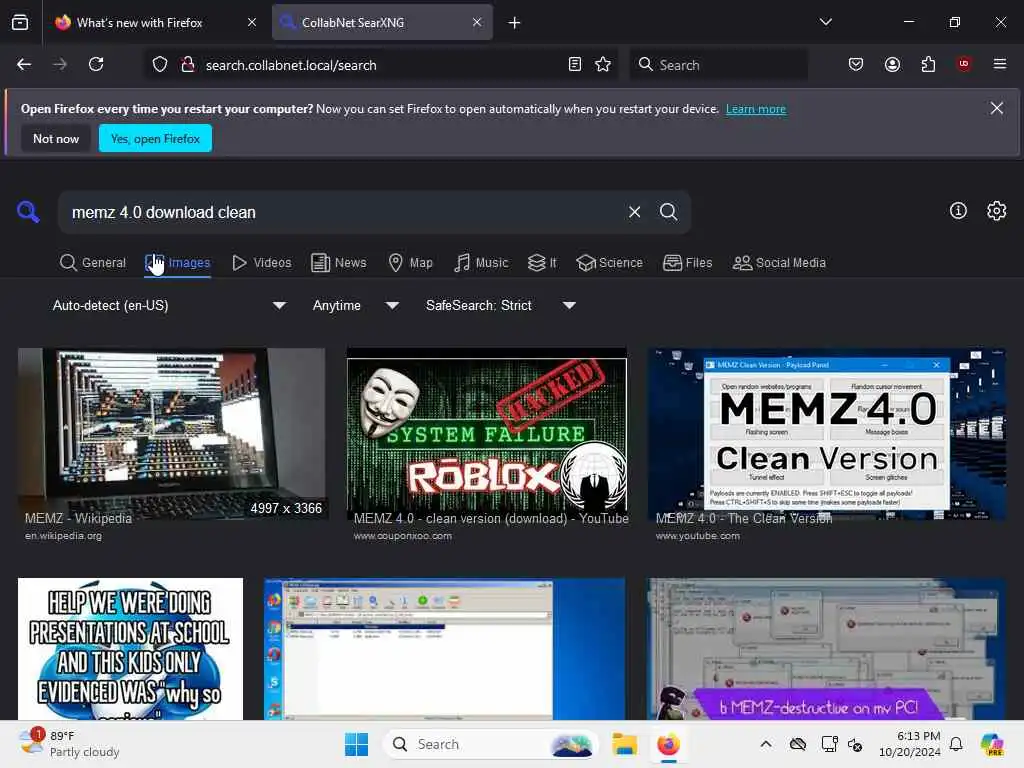Clear the search query with the X
1024x768 pixels.
point(634,212)
